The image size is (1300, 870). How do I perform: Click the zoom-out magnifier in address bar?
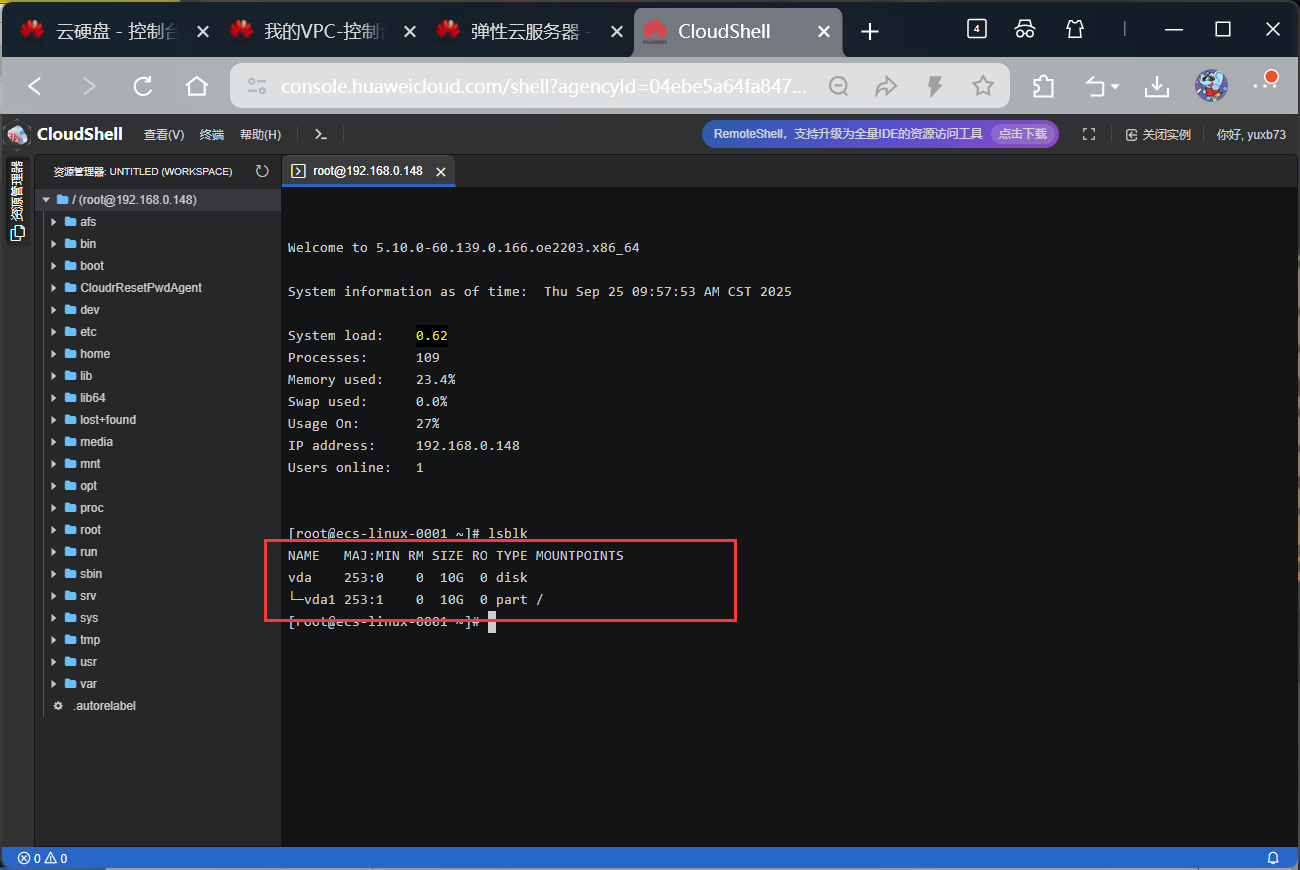point(839,87)
